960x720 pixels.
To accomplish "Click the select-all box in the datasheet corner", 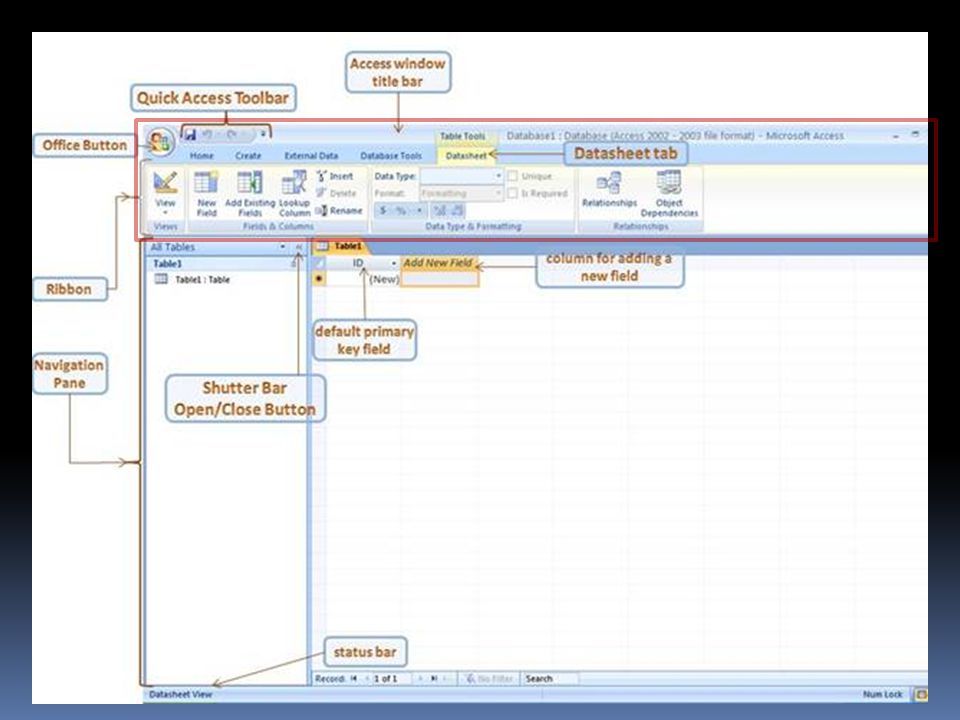I will coord(320,263).
